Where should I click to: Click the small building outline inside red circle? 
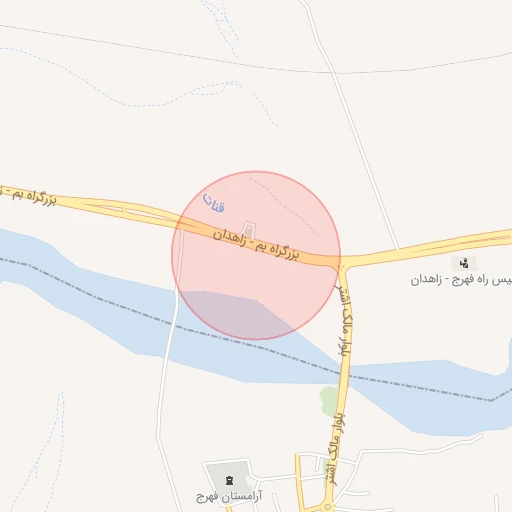248,230
